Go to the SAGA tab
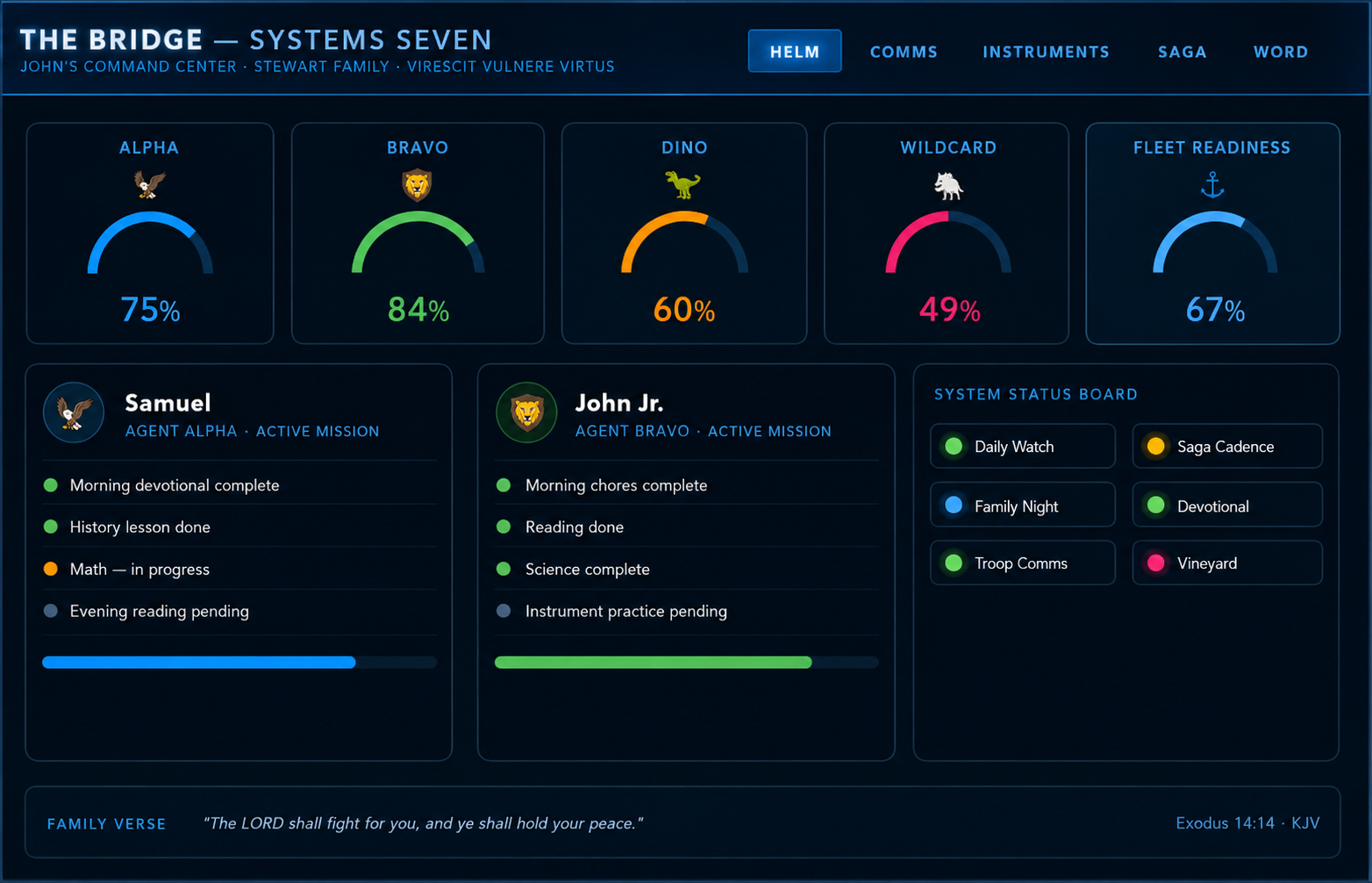 [x=1182, y=52]
